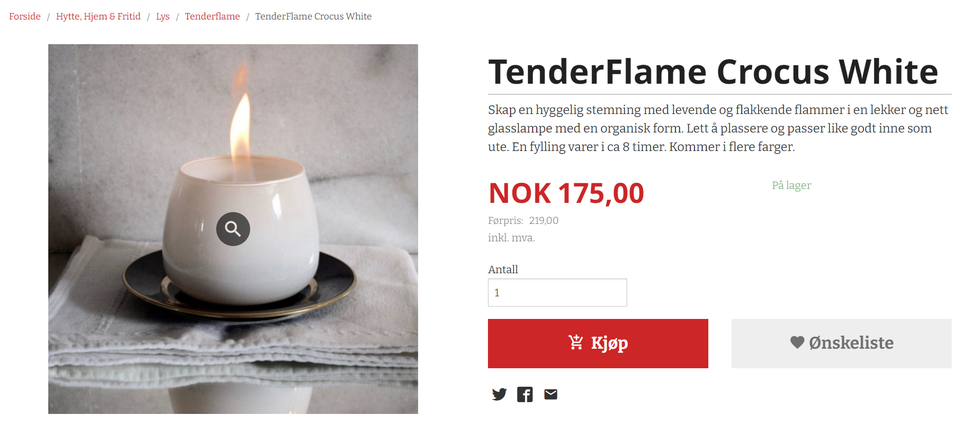Click the heart icon next to Ønskeliste

click(x=797, y=342)
